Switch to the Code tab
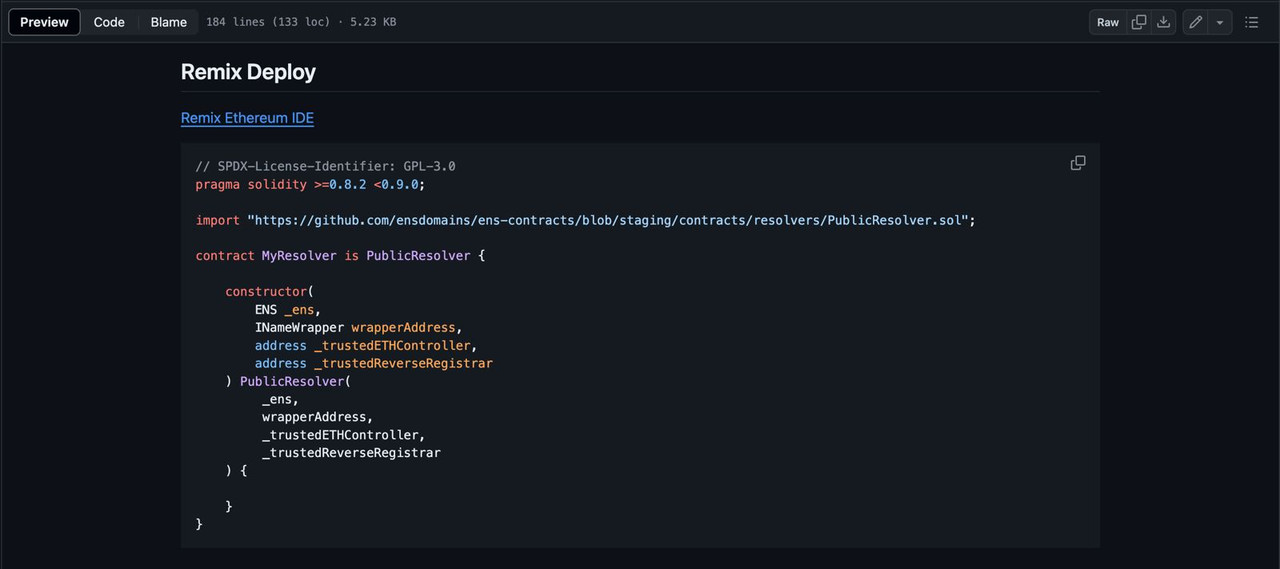 pos(109,22)
